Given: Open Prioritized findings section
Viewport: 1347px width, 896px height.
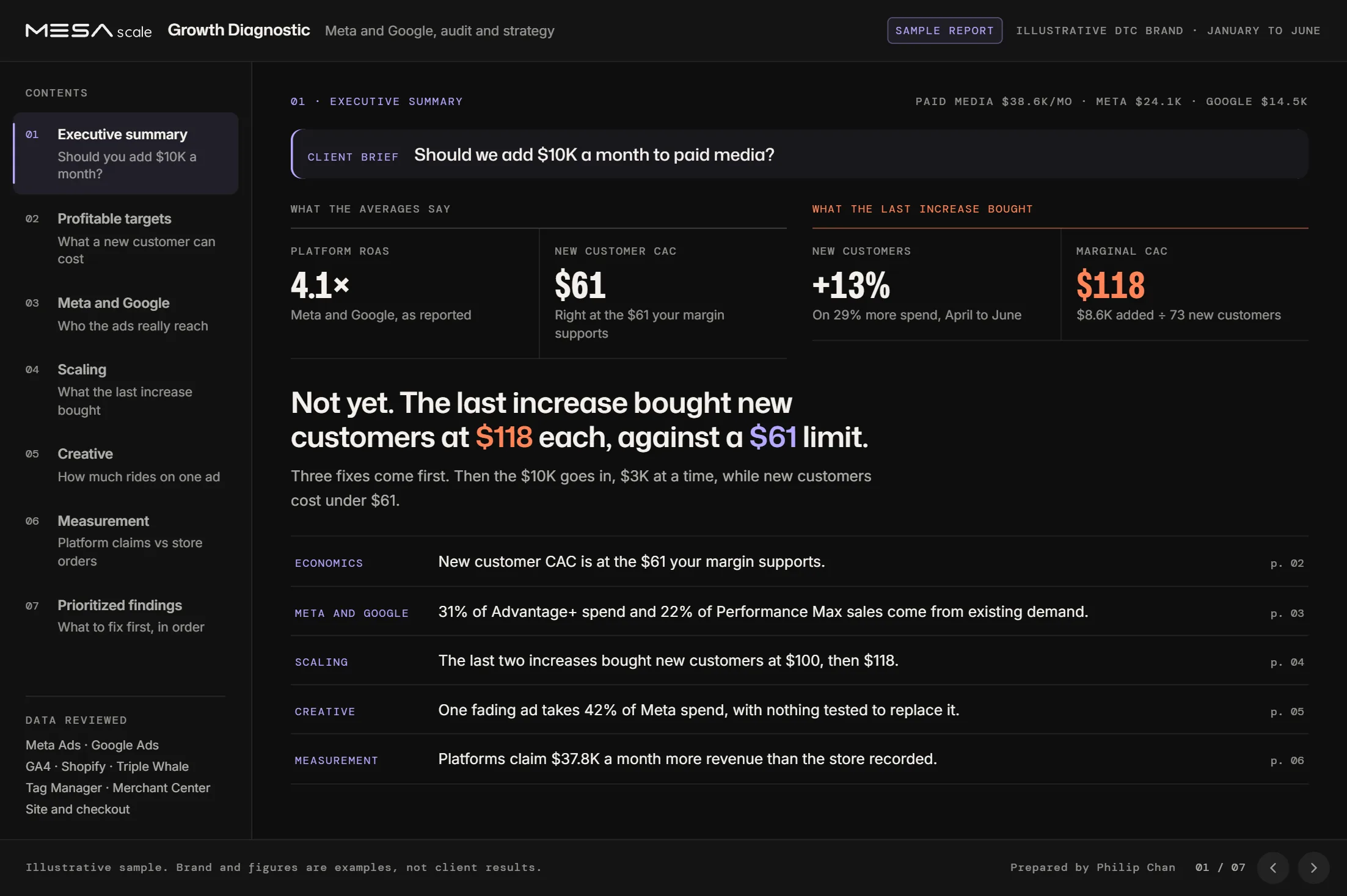Looking at the screenshot, I should [x=126, y=616].
